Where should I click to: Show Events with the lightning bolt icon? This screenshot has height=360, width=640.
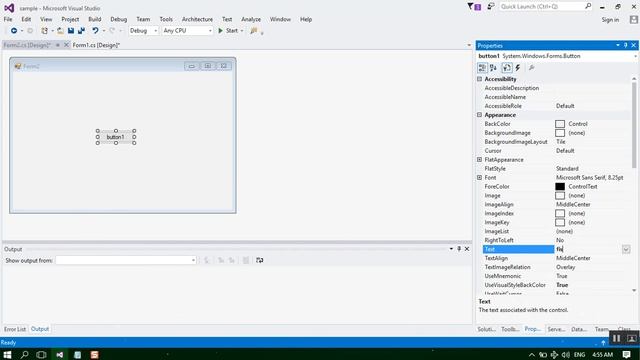click(x=518, y=68)
